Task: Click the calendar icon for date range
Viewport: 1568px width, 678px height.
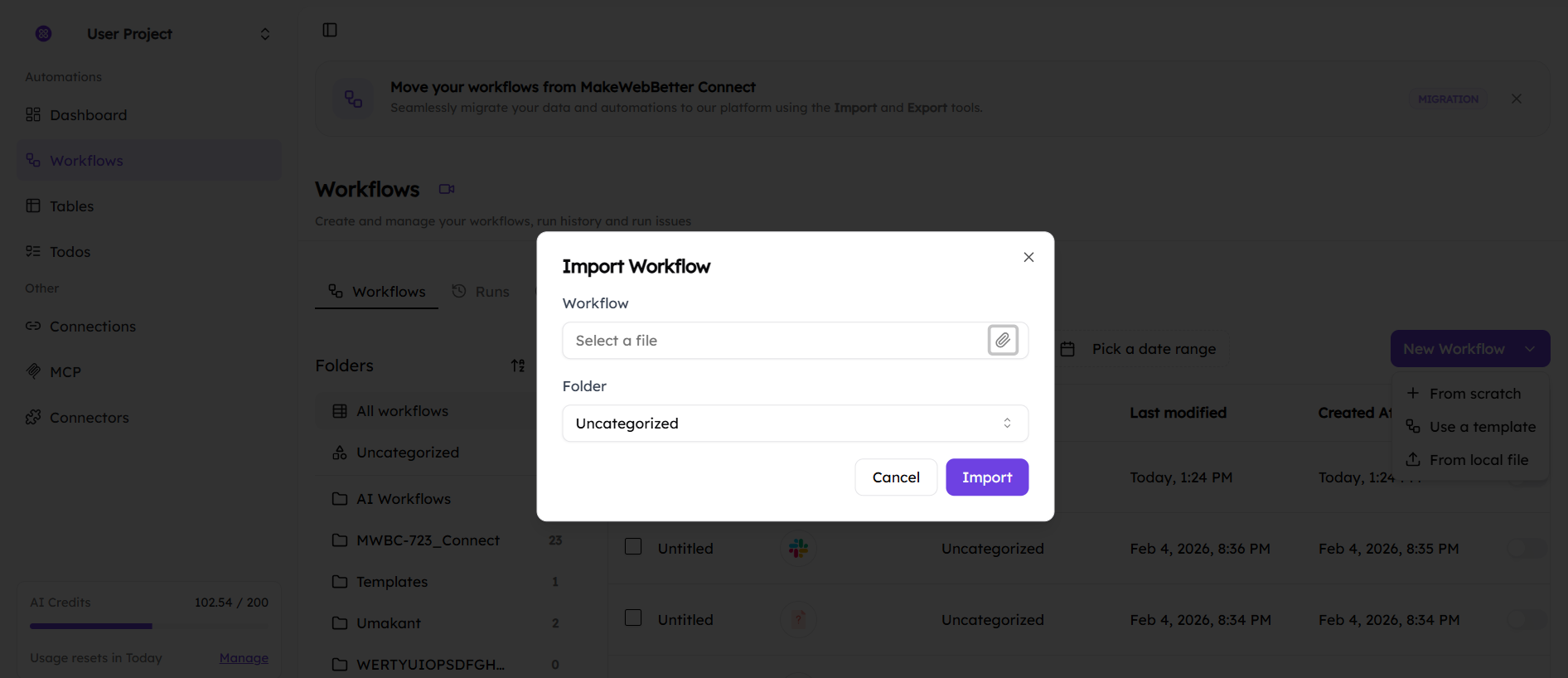Action: [1067, 349]
